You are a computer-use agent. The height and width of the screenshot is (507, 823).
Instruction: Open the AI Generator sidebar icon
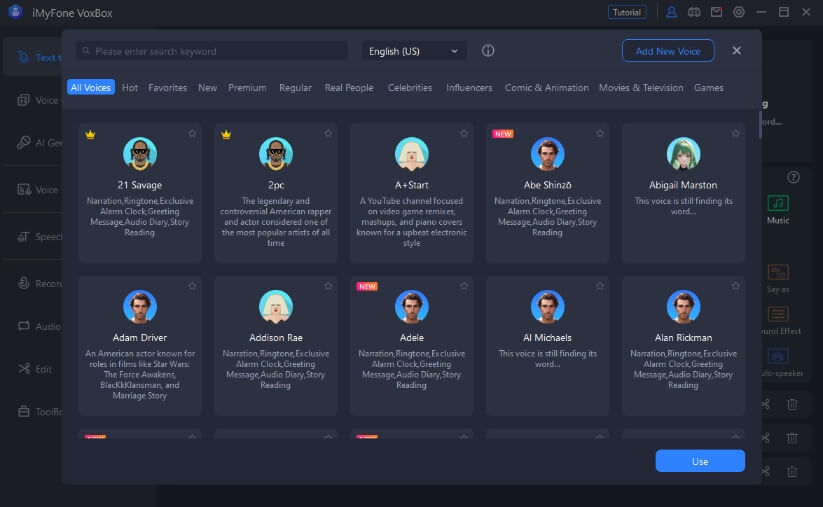[23, 142]
